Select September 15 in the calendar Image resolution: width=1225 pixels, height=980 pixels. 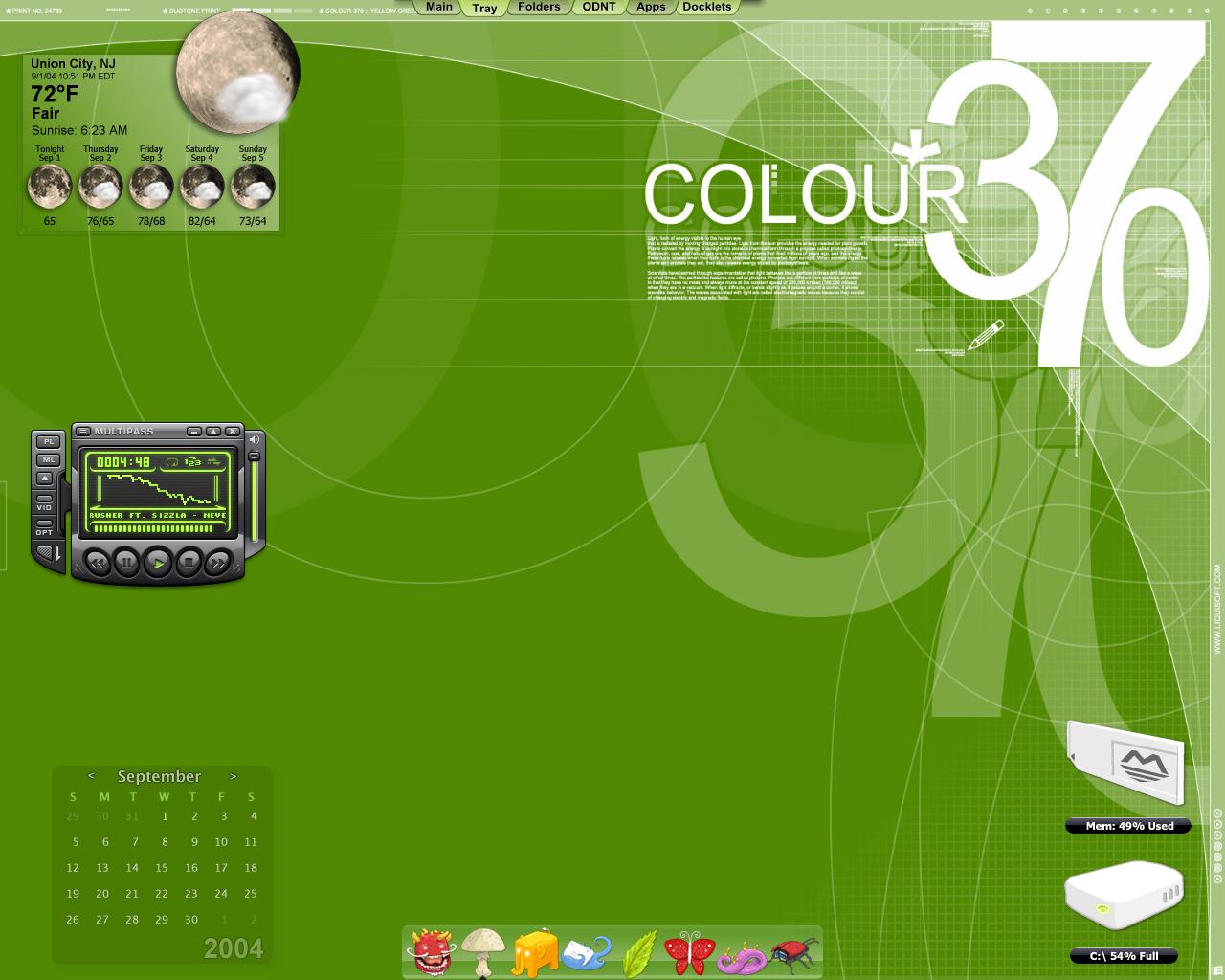coord(161,868)
